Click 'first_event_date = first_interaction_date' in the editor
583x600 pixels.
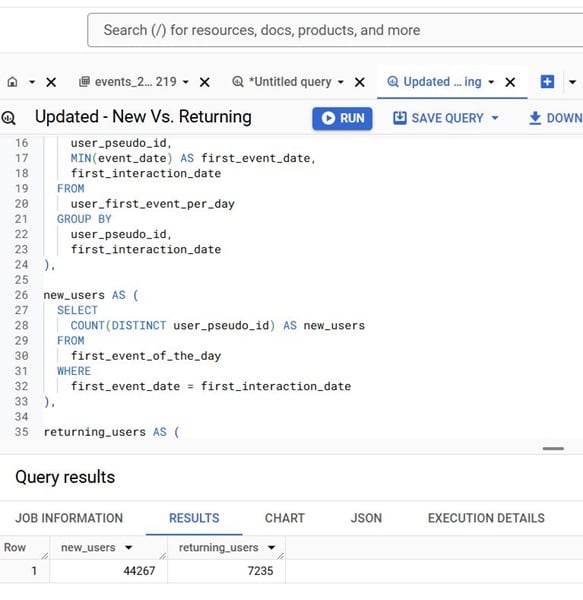click(211, 386)
